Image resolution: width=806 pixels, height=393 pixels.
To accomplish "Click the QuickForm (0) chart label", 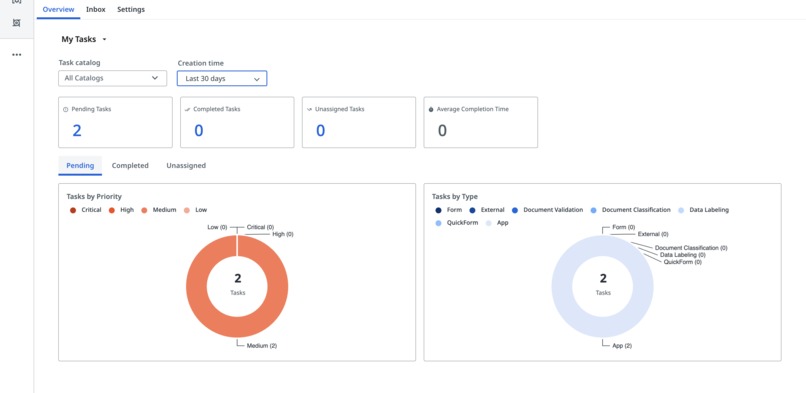I will (683, 262).
